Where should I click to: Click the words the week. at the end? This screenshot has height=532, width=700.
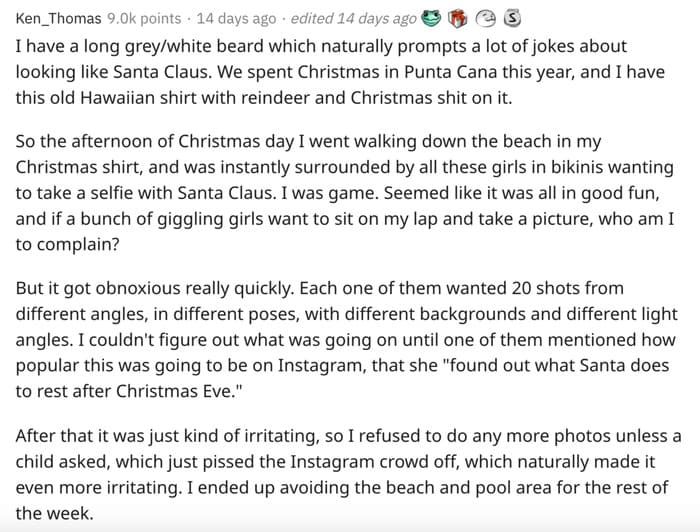55,514
